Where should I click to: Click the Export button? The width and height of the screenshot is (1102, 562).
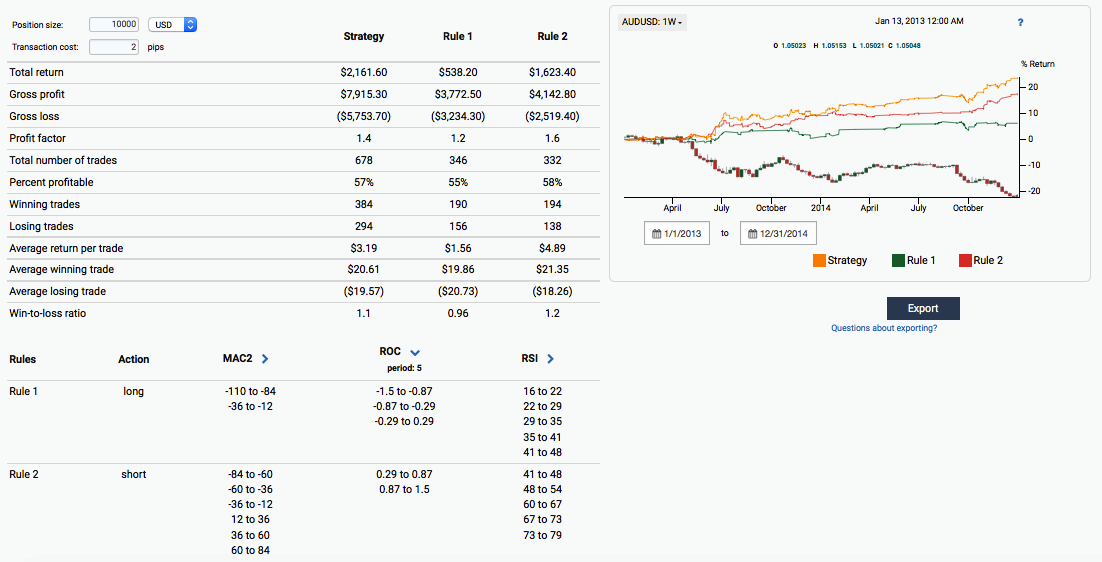click(923, 308)
